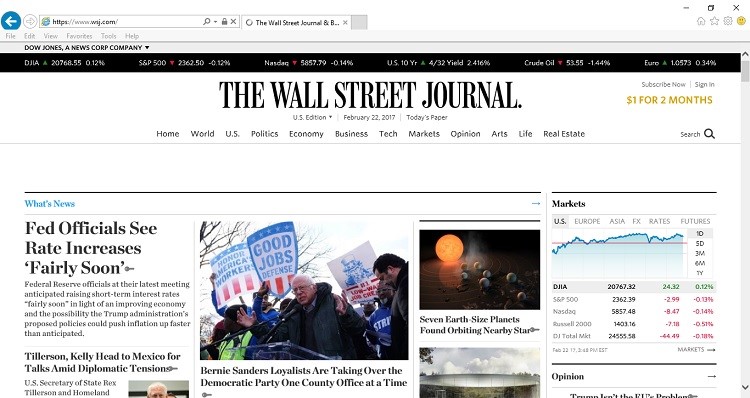Go to the Politics section

(265, 134)
